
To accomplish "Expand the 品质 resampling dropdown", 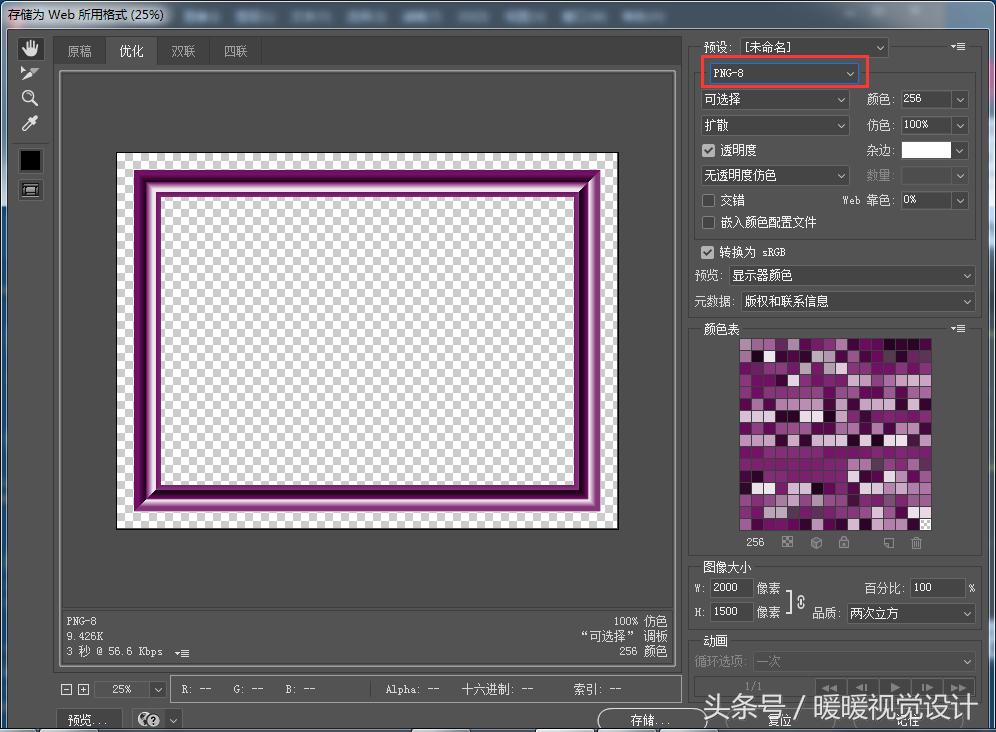I will point(910,613).
